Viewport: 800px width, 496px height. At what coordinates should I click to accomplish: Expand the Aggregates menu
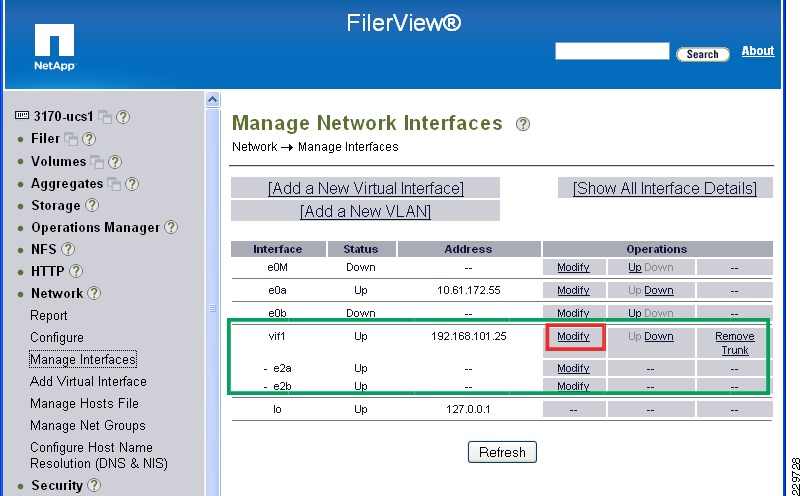[67, 184]
